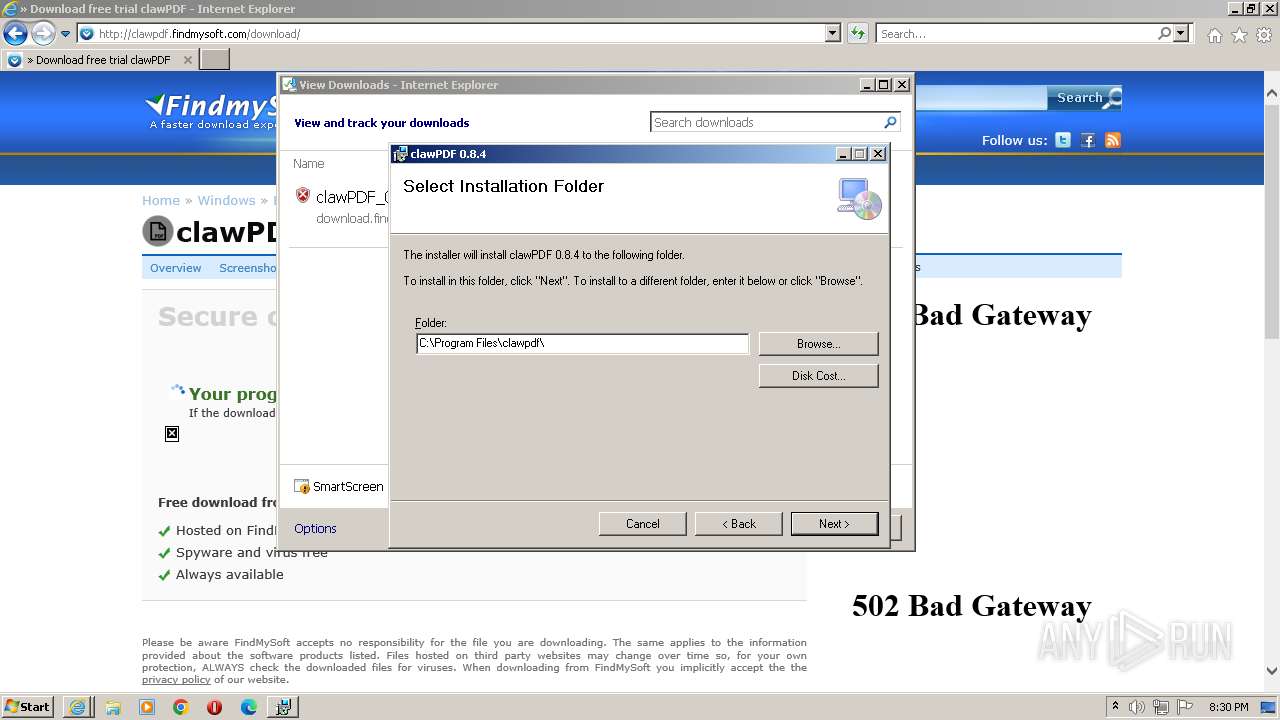
Task: Maximize the View Downloads window
Action: pos(883,85)
